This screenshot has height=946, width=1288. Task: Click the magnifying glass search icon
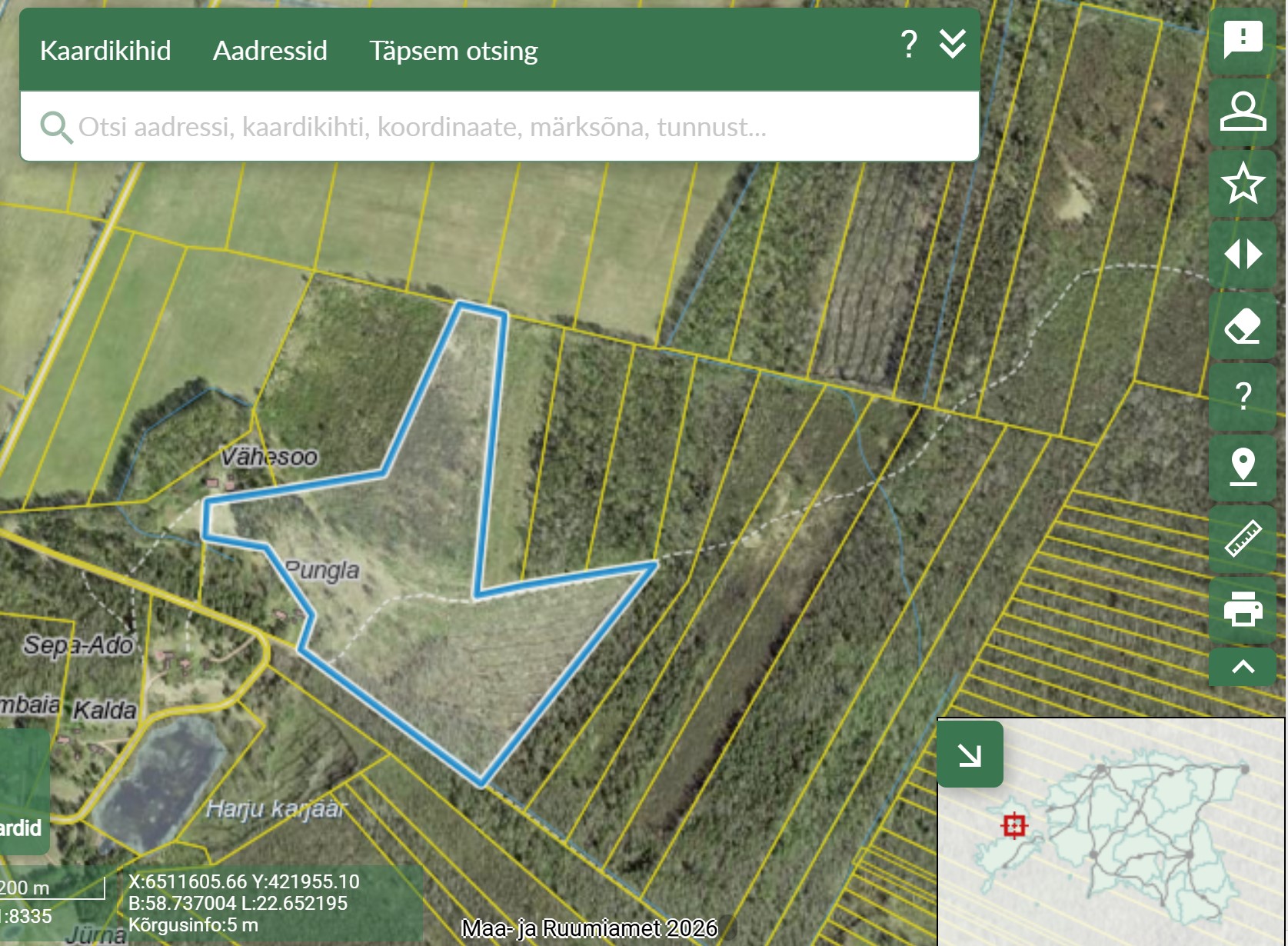coord(55,127)
